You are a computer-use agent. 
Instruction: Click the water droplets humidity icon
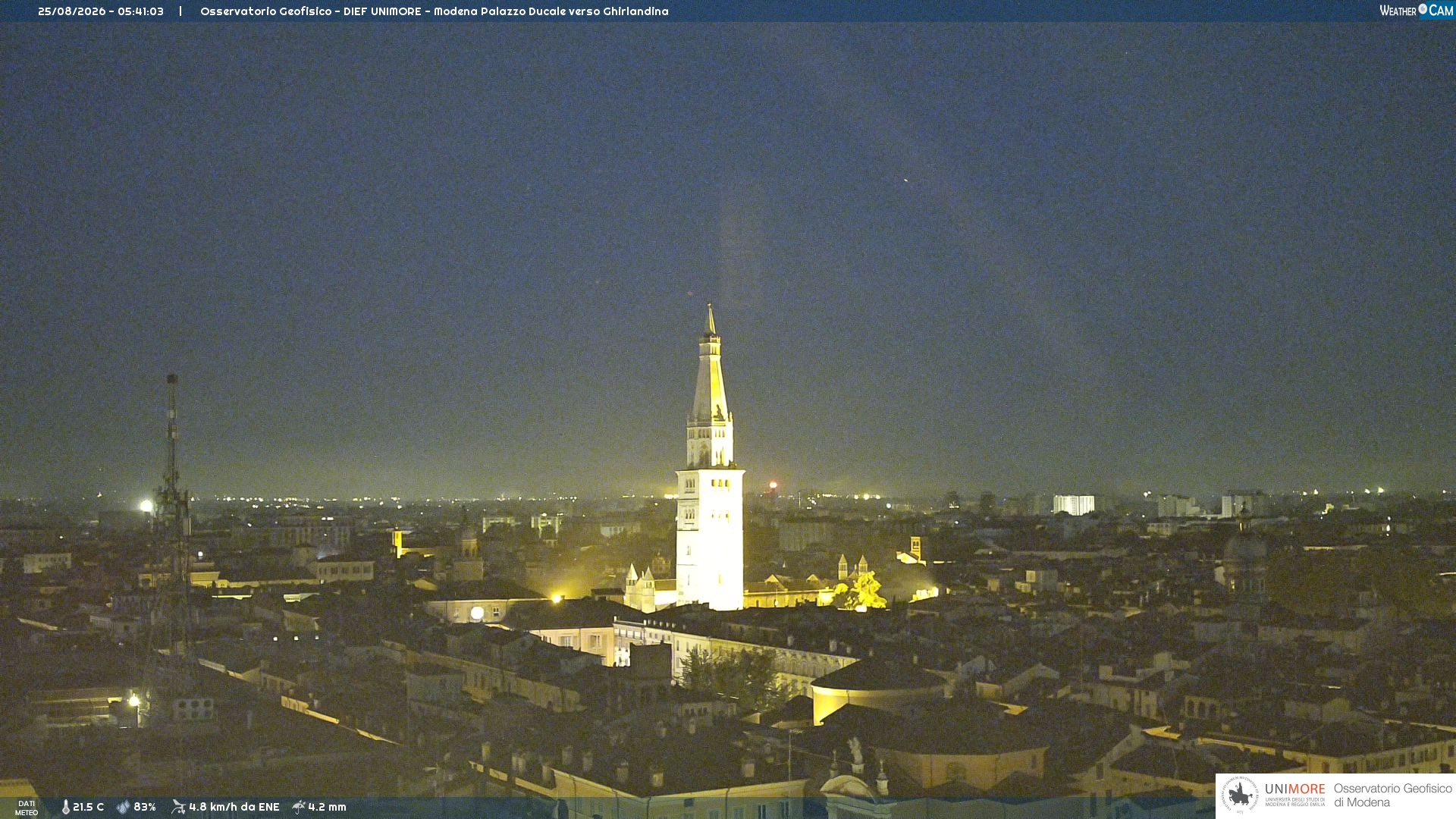pyautogui.click(x=123, y=807)
